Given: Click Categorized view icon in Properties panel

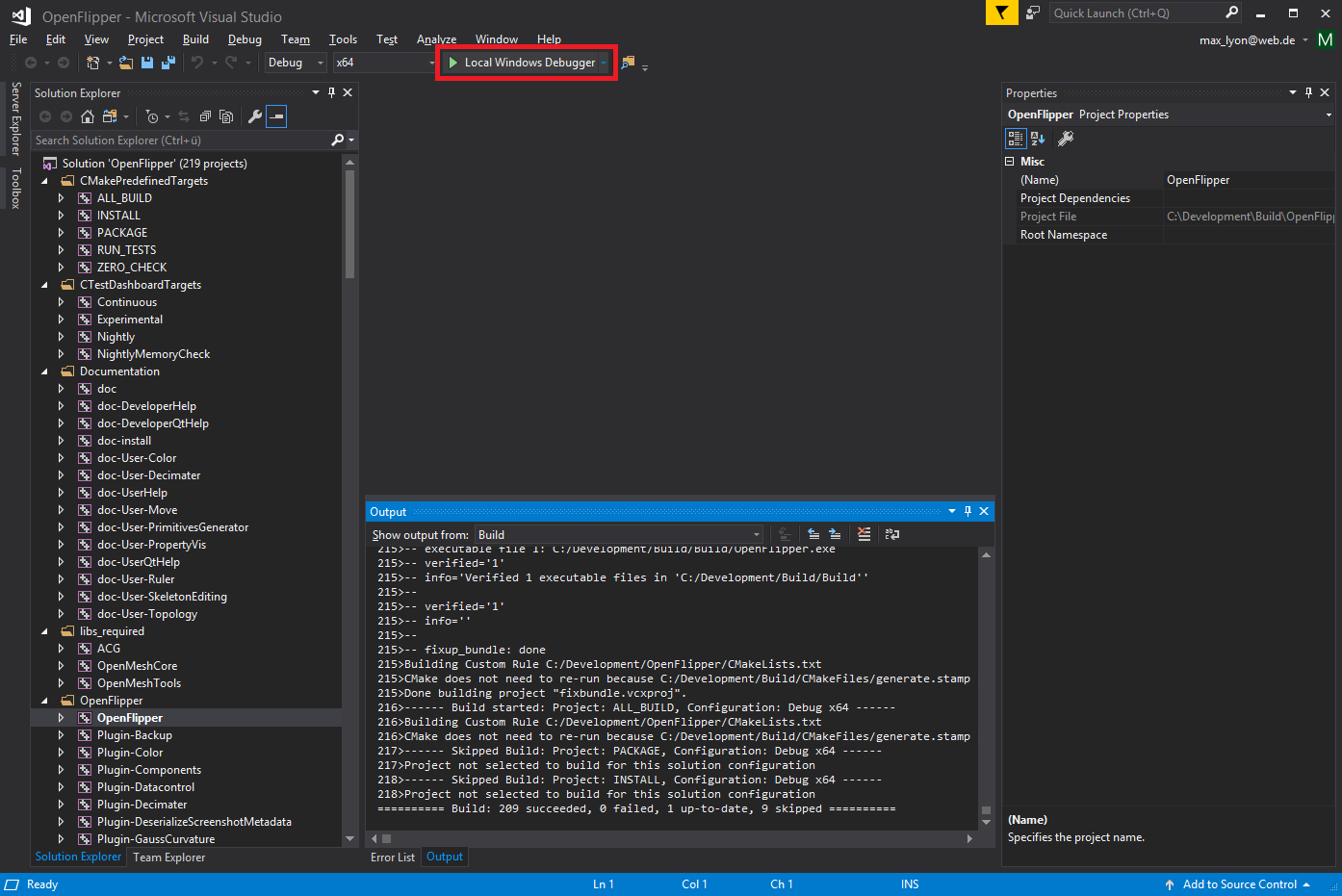Looking at the screenshot, I should (1016, 138).
